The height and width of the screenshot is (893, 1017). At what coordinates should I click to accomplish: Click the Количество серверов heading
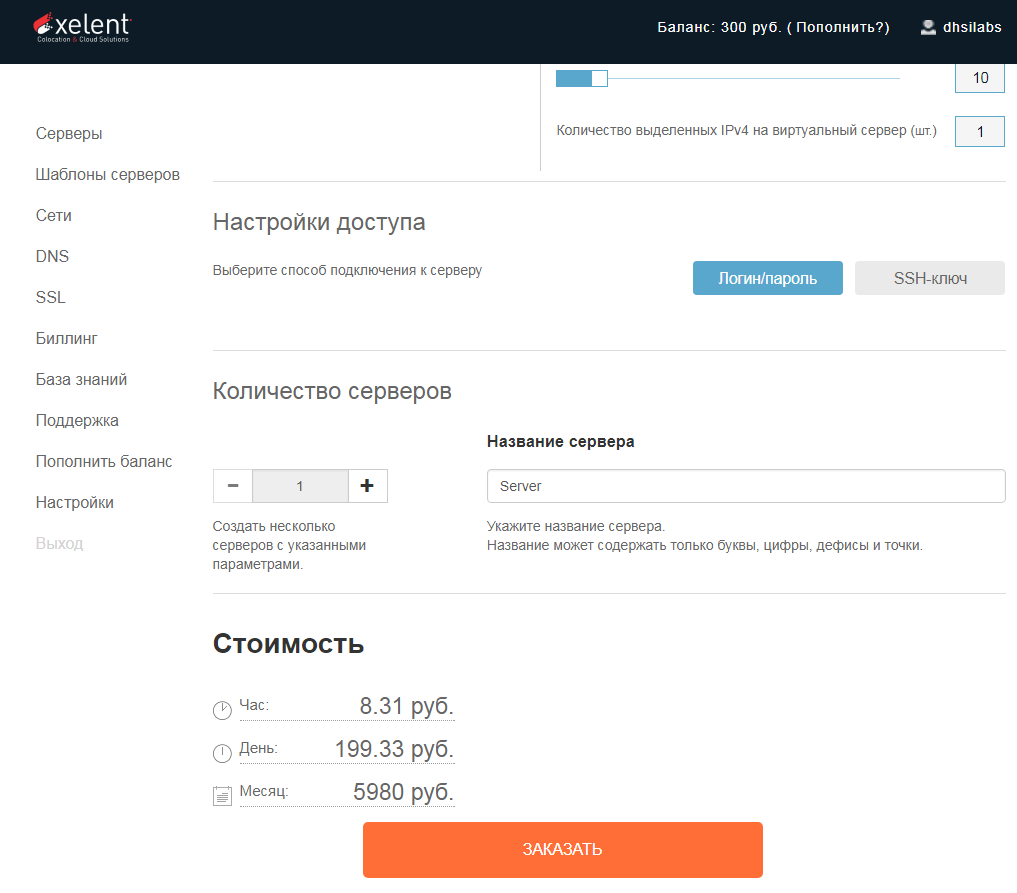pos(332,391)
